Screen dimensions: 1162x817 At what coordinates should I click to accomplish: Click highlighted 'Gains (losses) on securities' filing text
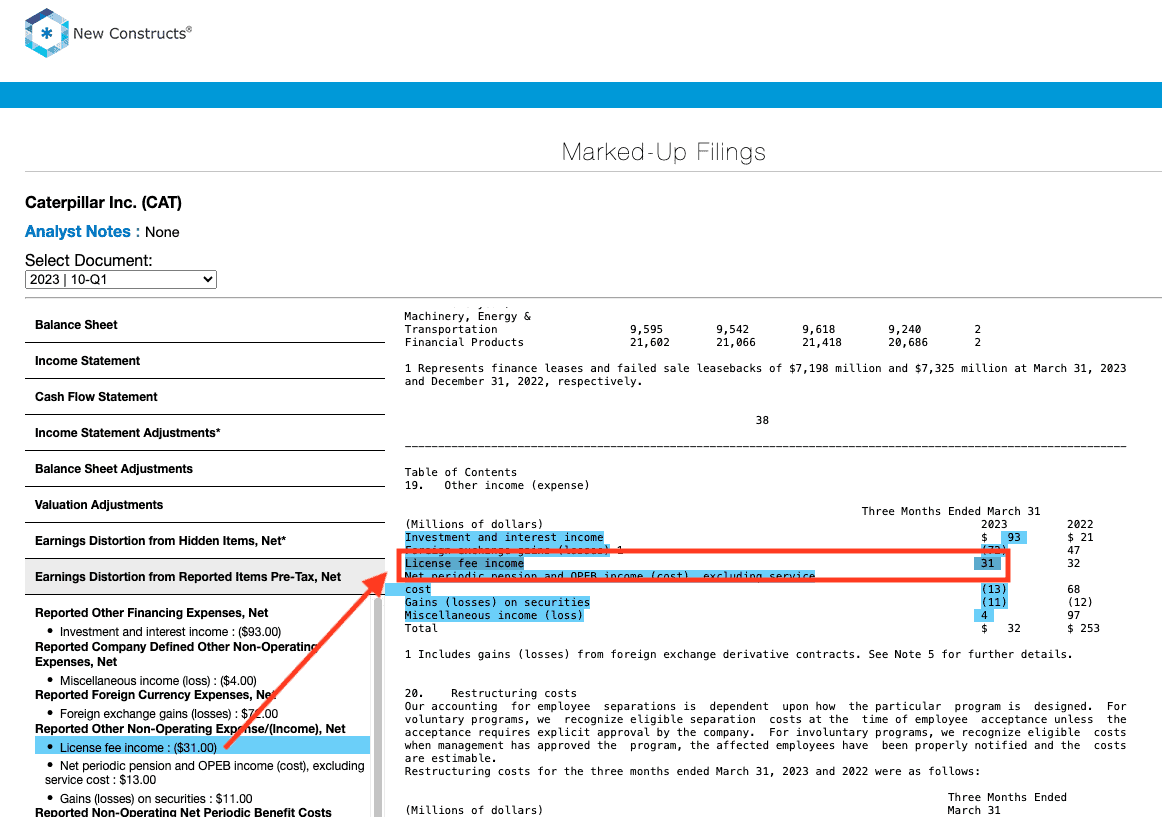pos(497,602)
